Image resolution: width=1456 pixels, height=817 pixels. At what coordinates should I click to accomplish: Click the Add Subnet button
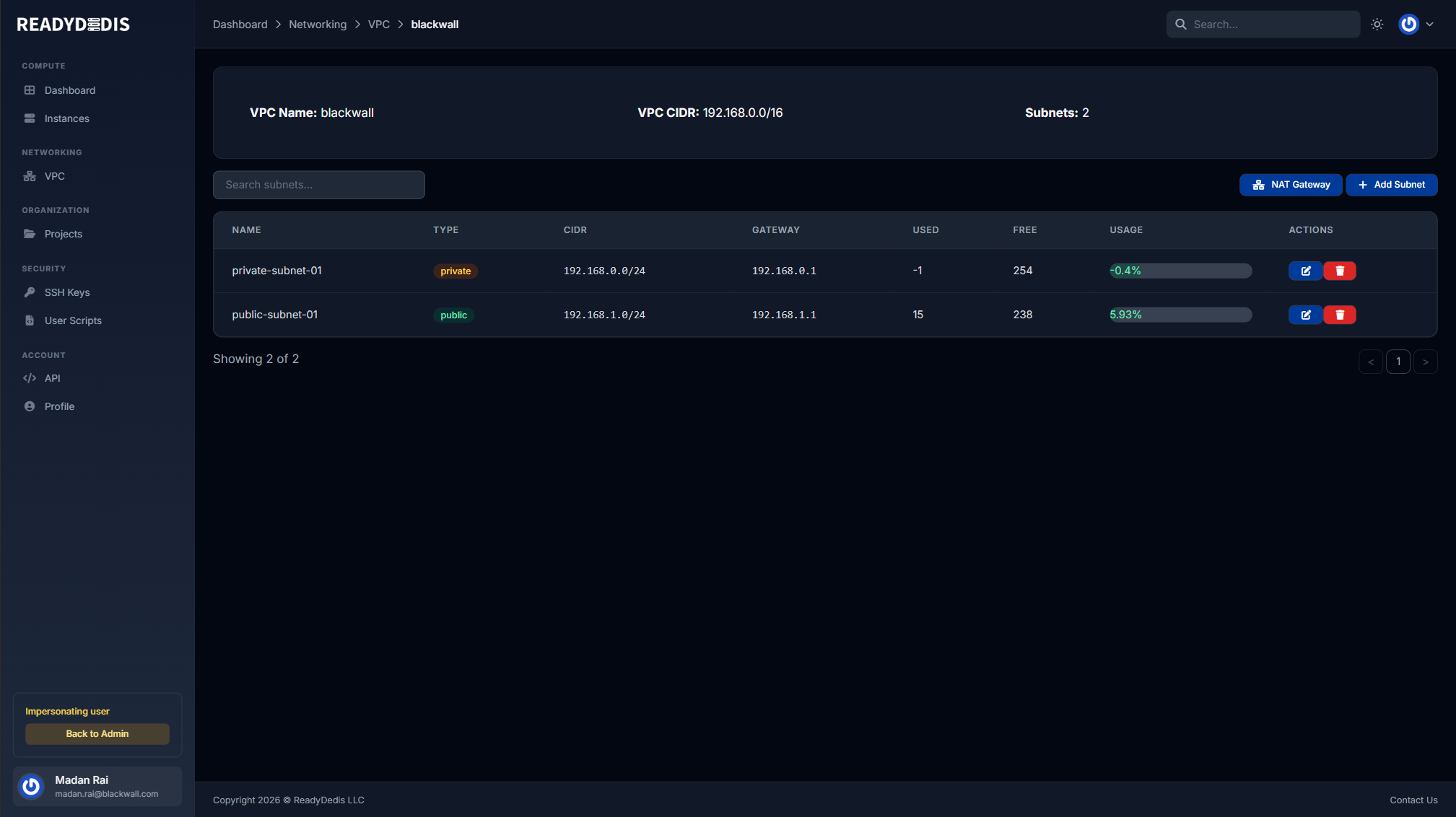click(1390, 185)
